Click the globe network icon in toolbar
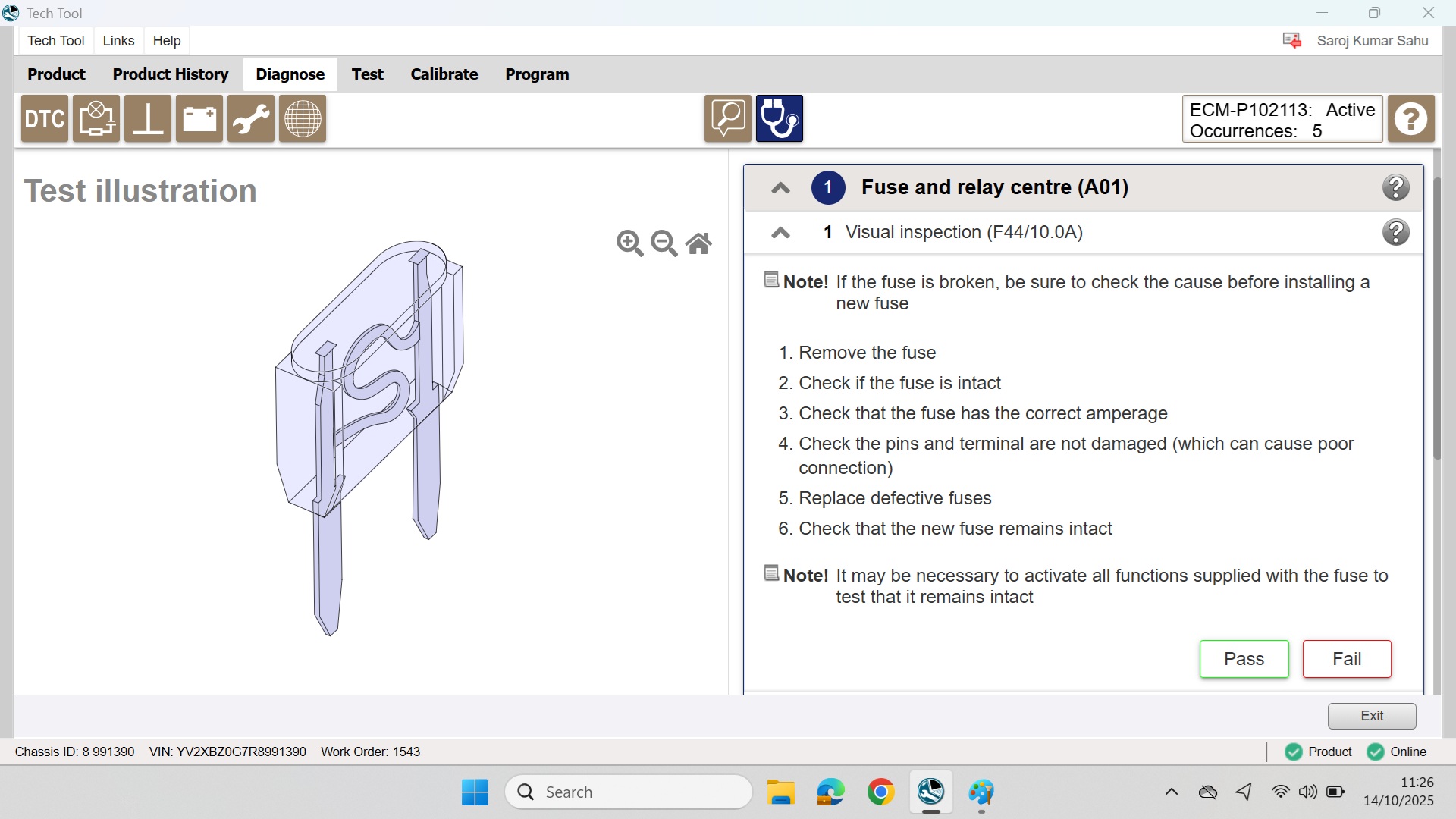This screenshot has width=1456, height=819. (x=303, y=119)
